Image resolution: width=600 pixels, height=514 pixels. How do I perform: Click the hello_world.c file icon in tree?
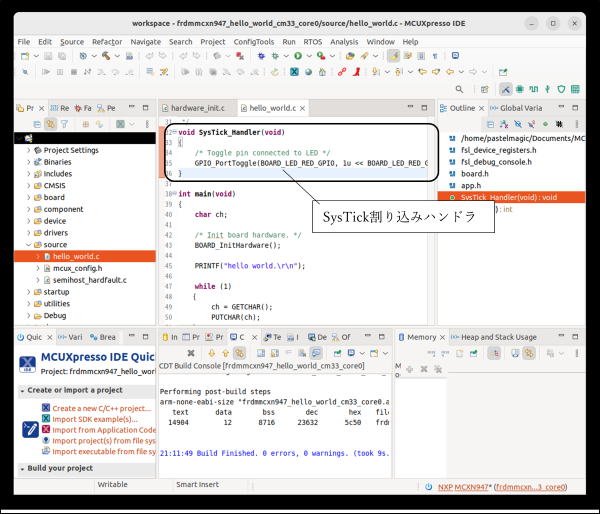(x=45, y=256)
